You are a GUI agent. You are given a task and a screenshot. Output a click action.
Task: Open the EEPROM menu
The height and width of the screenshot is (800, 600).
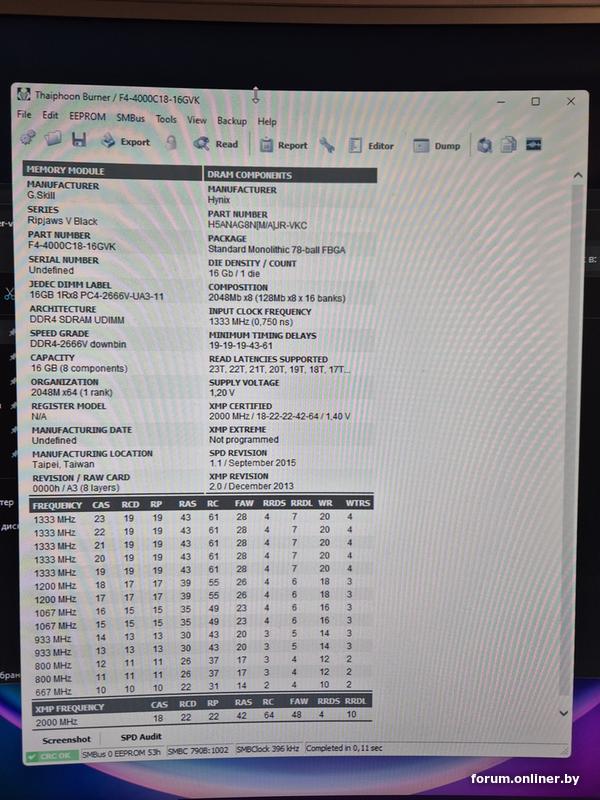click(x=87, y=116)
